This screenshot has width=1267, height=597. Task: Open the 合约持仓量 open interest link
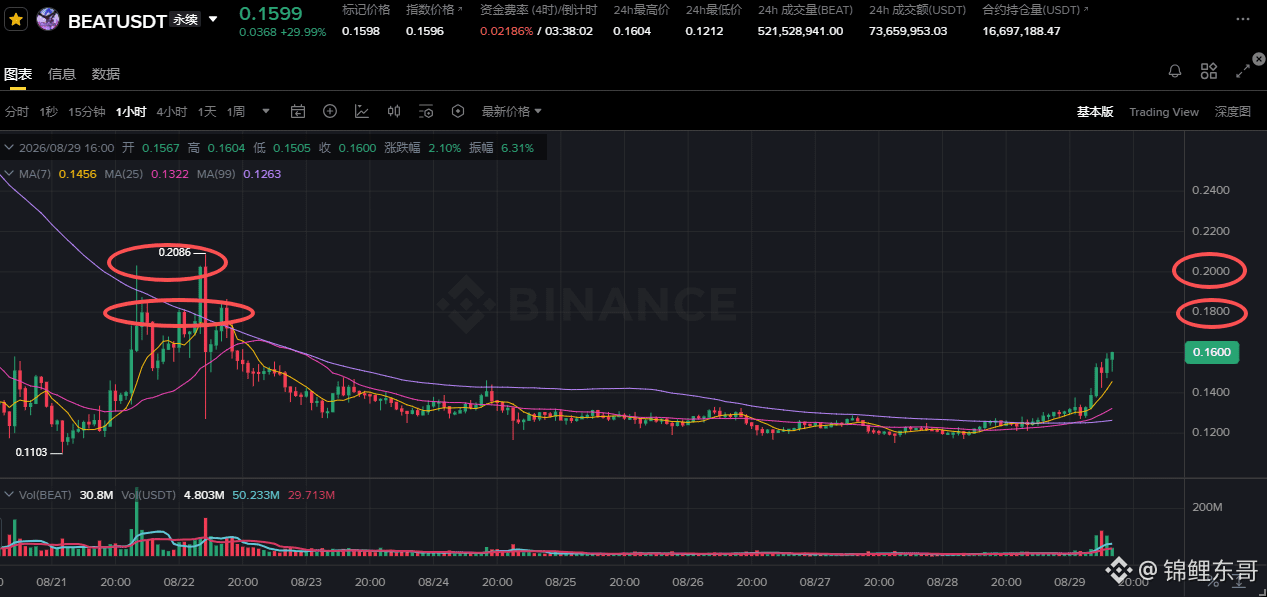pos(1036,10)
